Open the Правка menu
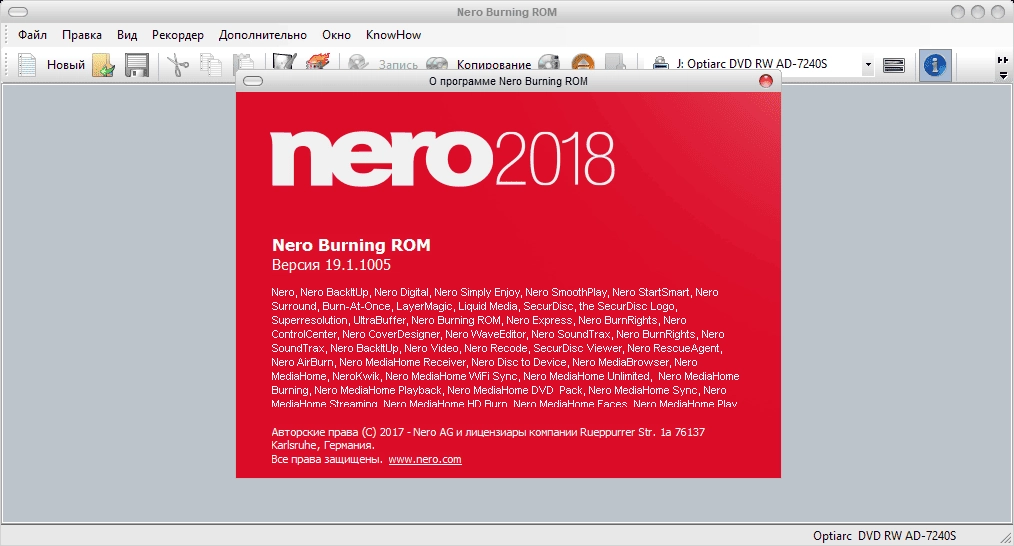The height and width of the screenshot is (546, 1014). 81,35
